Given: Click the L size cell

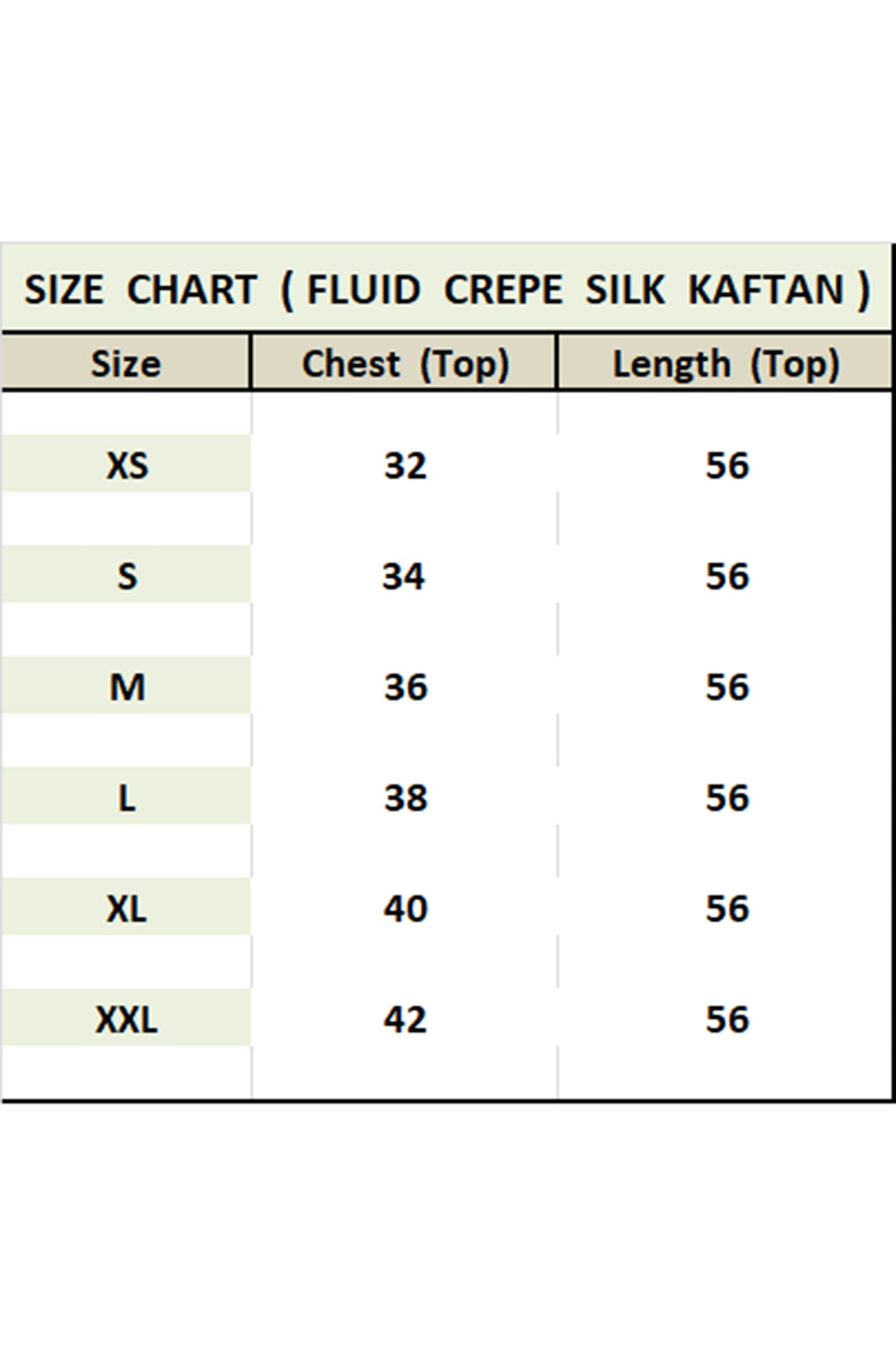Looking at the screenshot, I should 126,797.
